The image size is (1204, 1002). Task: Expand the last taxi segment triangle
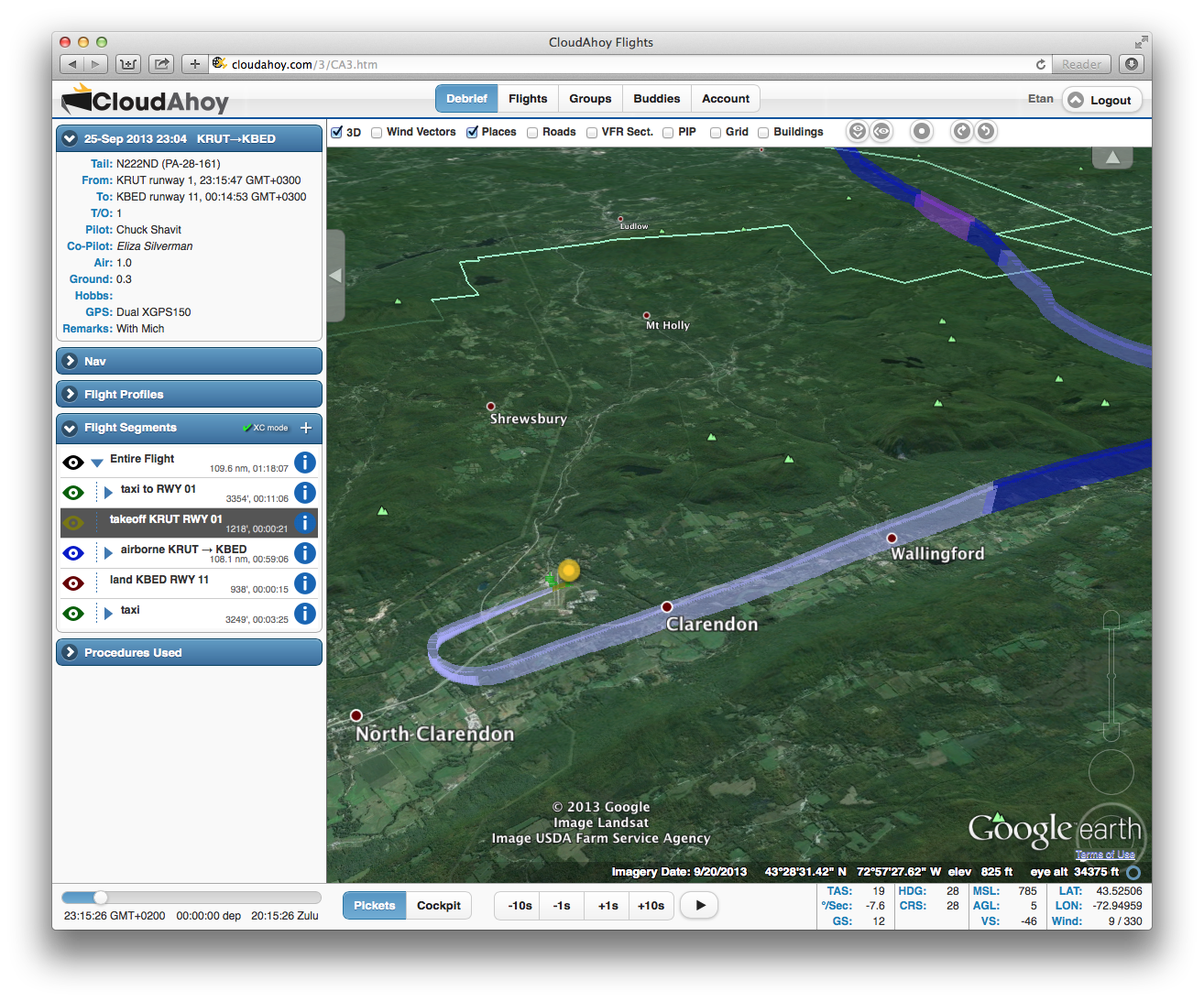pos(108,614)
